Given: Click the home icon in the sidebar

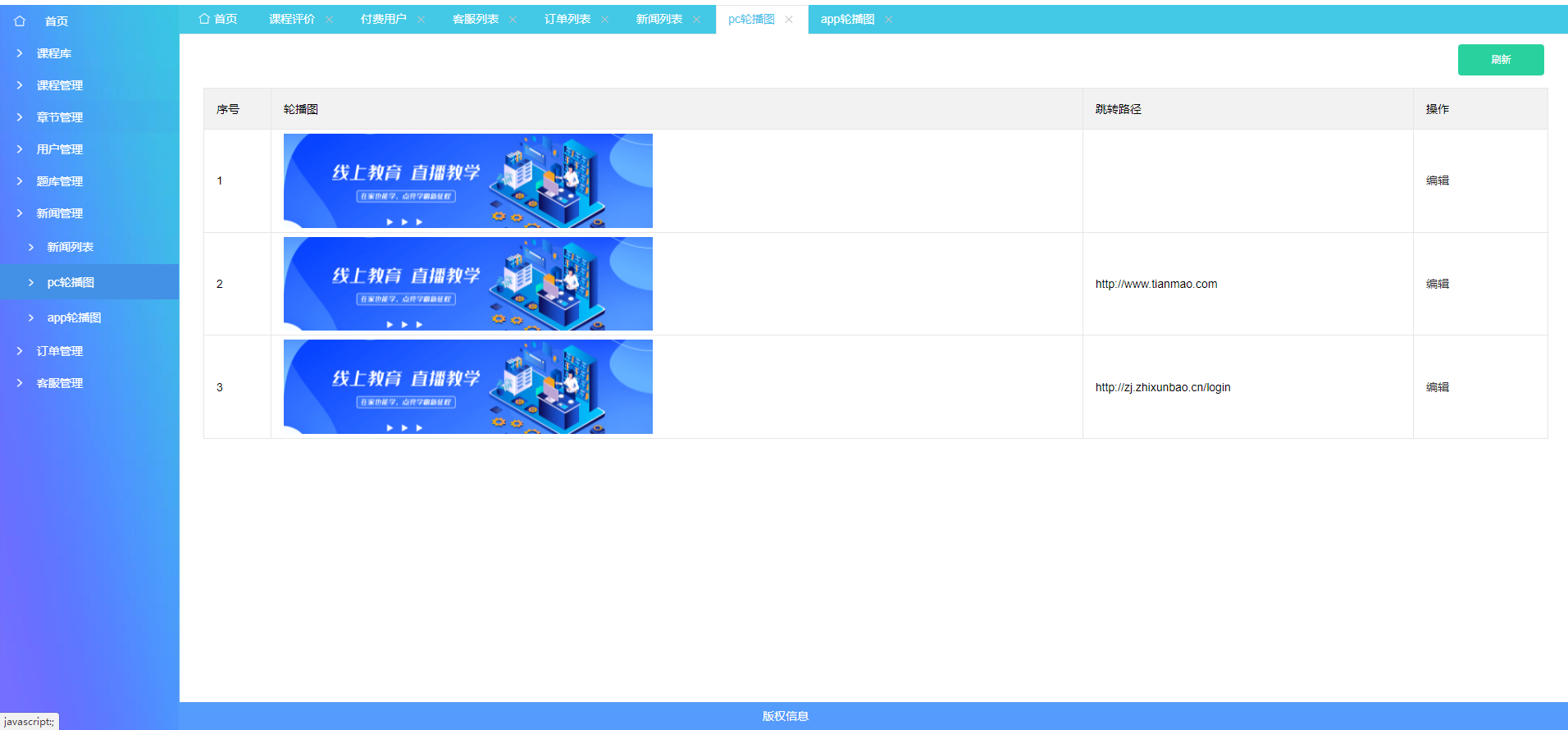Looking at the screenshot, I should click(x=20, y=21).
